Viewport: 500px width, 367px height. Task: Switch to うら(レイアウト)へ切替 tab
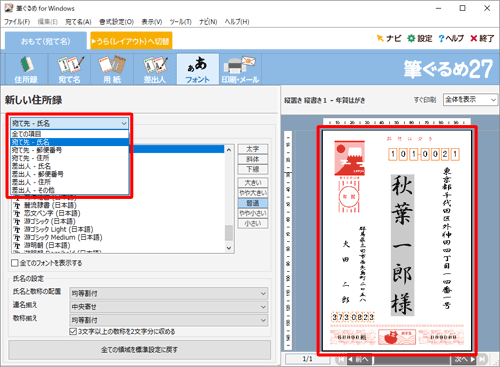click(x=131, y=41)
